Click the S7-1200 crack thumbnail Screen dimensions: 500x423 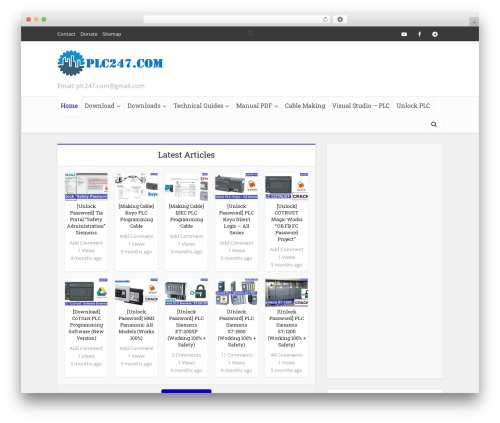click(x=287, y=292)
